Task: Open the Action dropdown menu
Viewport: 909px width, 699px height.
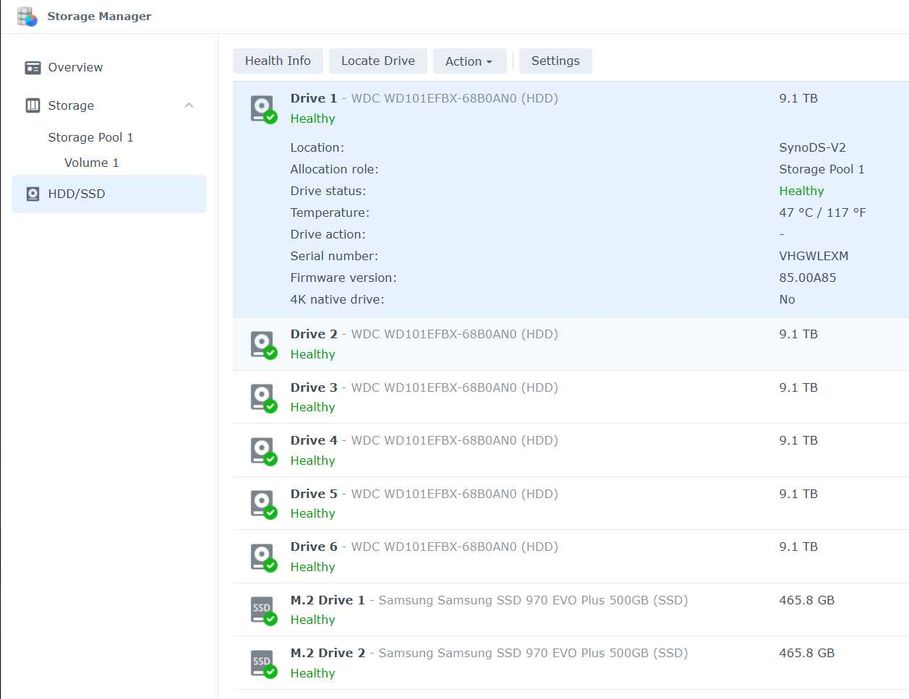Action: (469, 61)
